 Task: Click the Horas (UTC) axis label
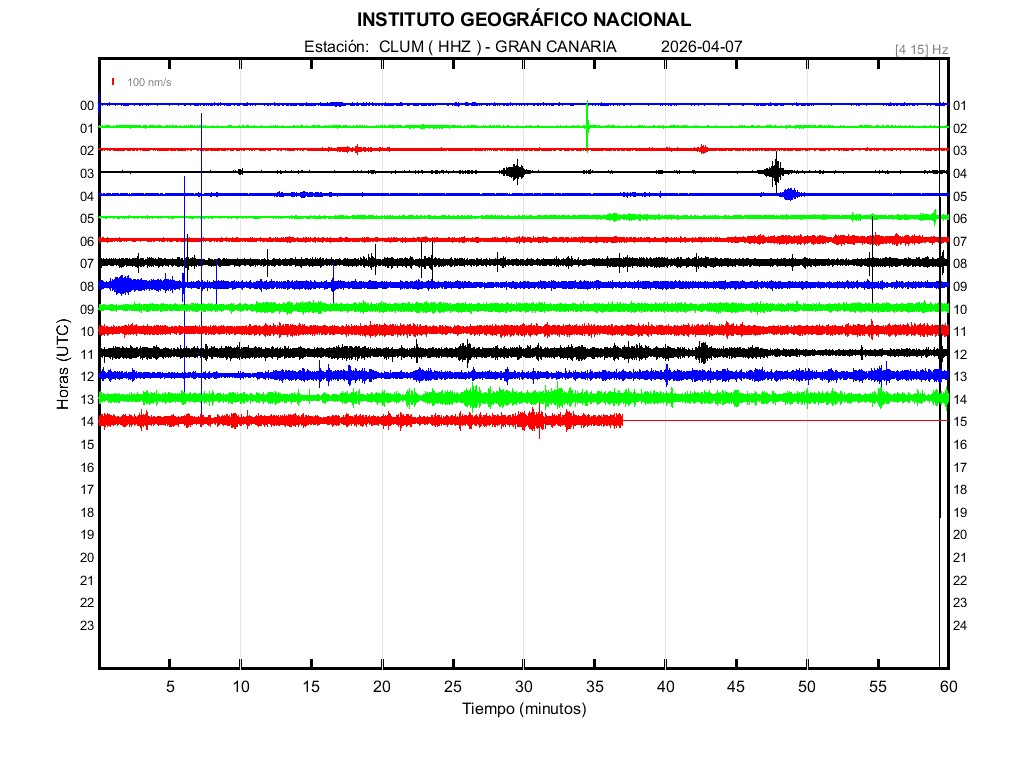click(x=63, y=366)
